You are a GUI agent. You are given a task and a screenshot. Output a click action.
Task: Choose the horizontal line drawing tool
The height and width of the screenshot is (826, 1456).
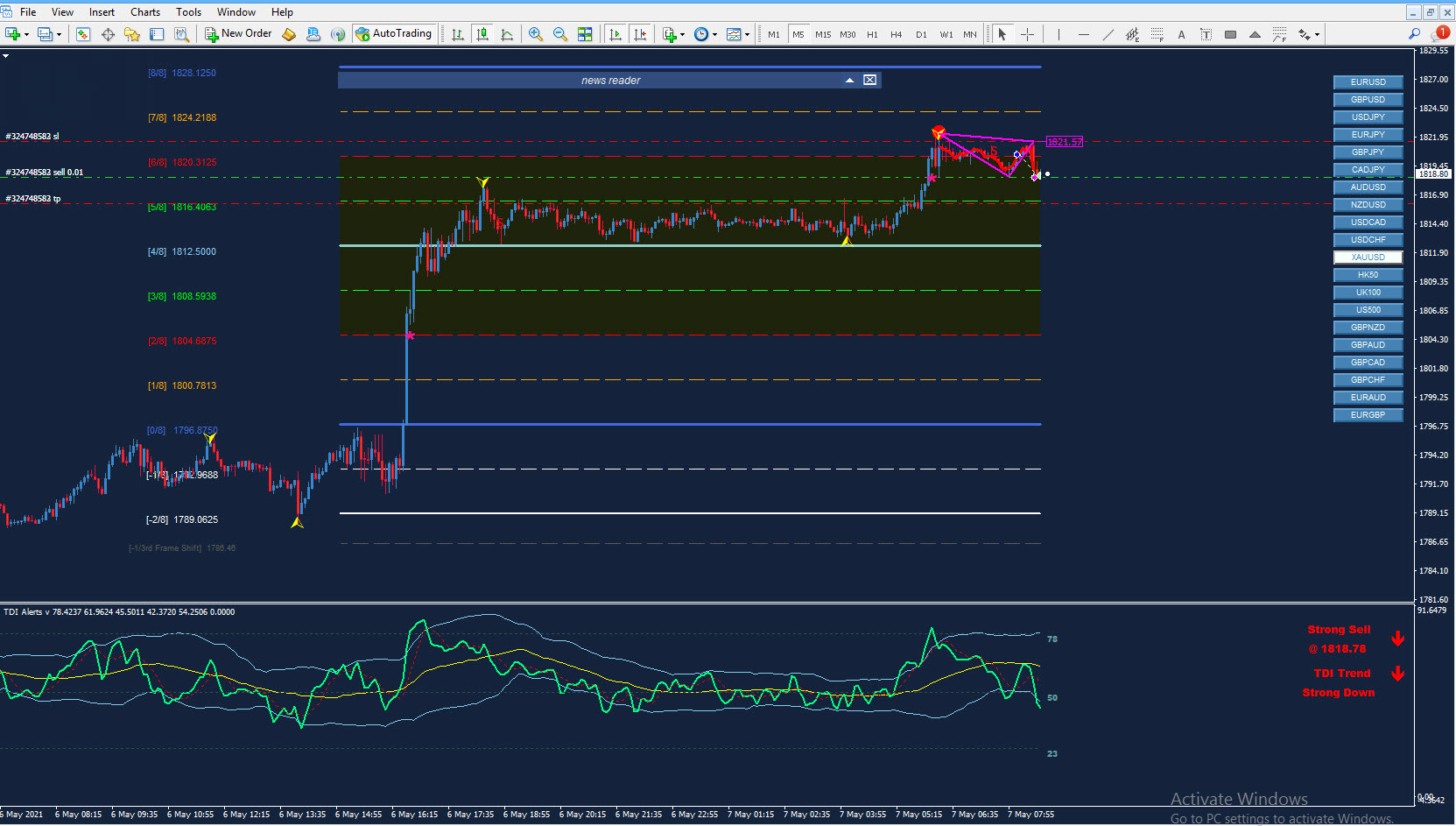(1083, 34)
